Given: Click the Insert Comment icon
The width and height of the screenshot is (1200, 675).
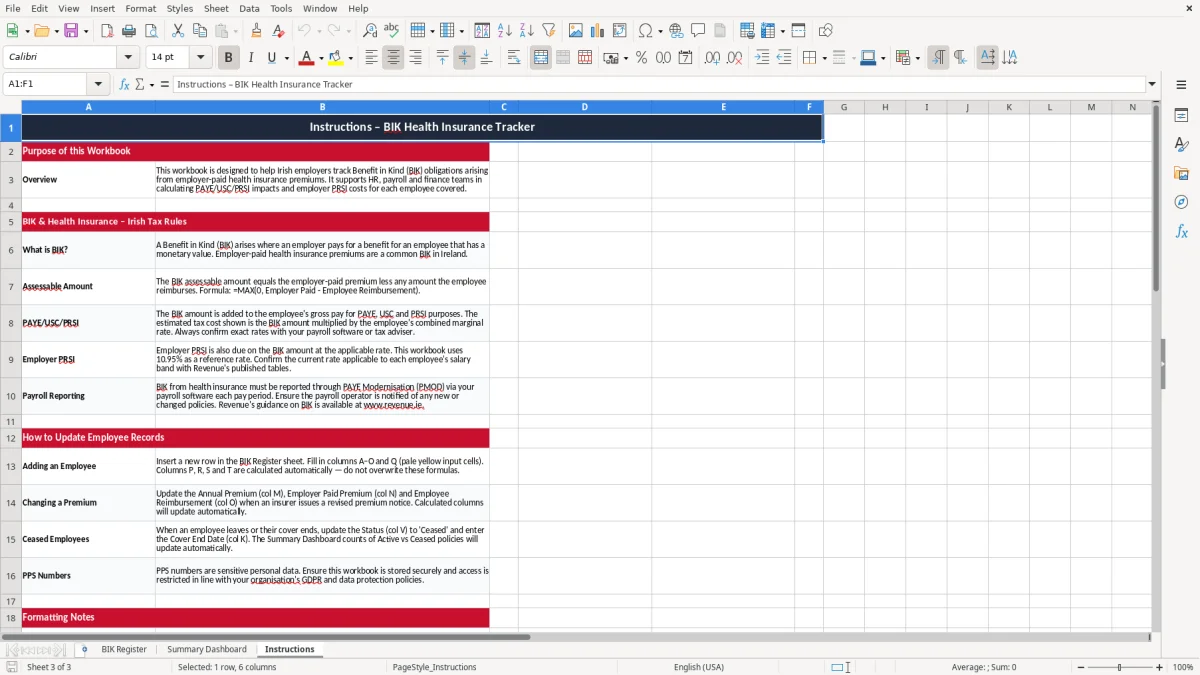Looking at the screenshot, I should click(698, 31).
